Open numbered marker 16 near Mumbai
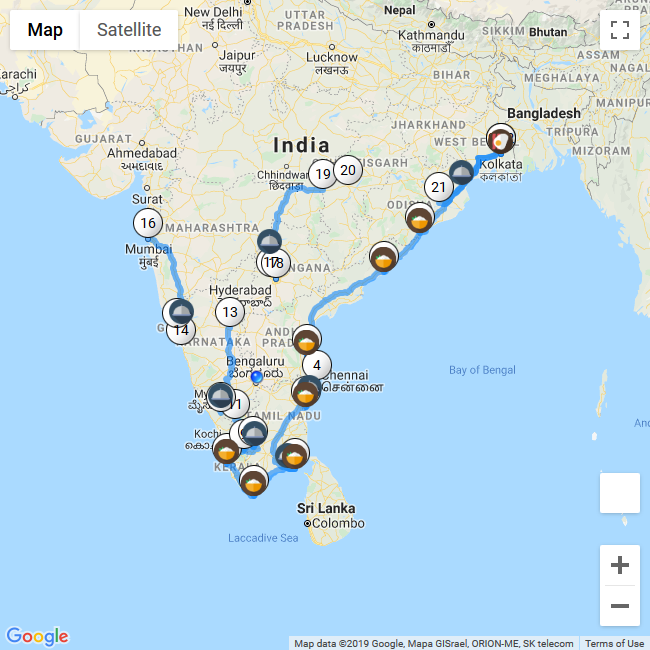This screenshot has width=650, height=650. pyautogui.click(x=148, y=223)
